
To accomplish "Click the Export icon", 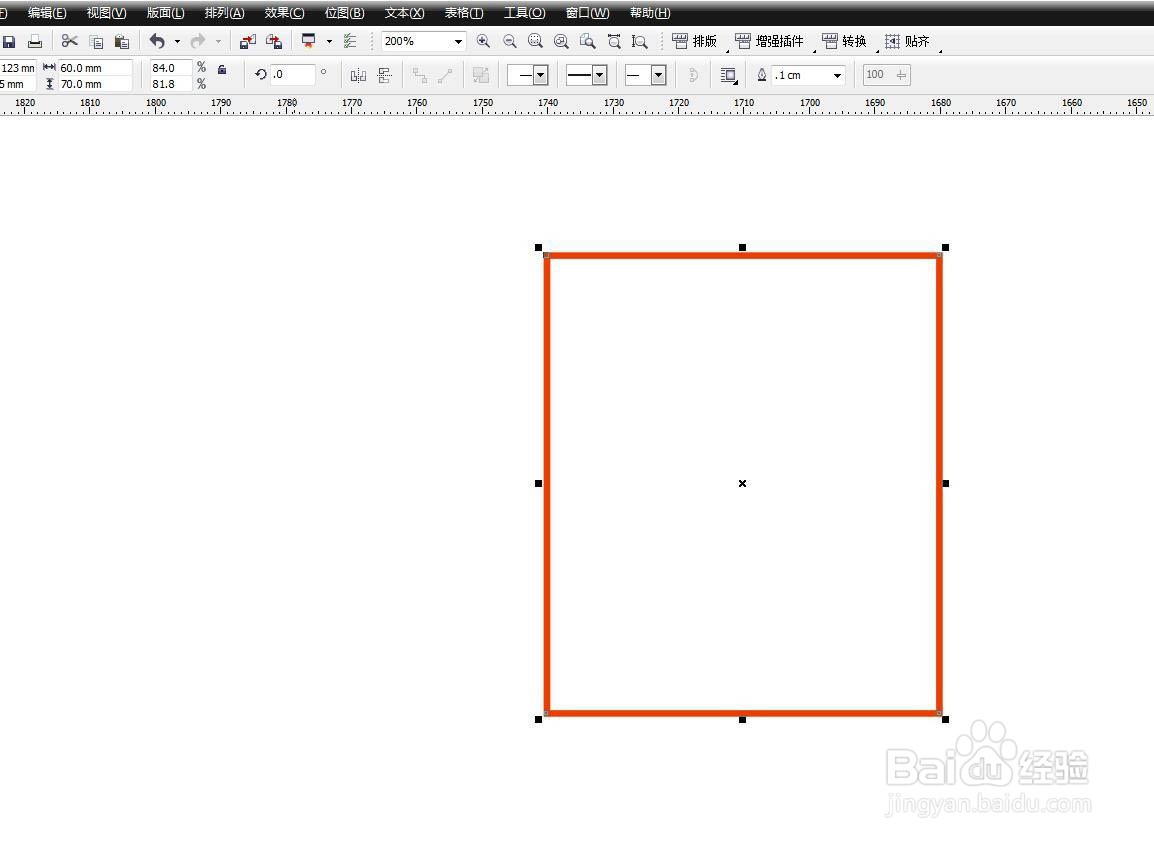I will point(274,42).
